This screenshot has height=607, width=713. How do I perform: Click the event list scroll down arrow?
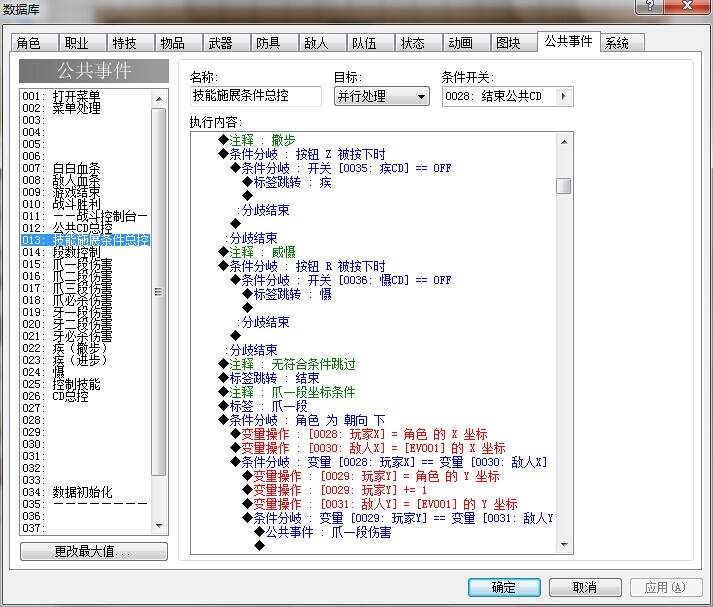point(159,526)
